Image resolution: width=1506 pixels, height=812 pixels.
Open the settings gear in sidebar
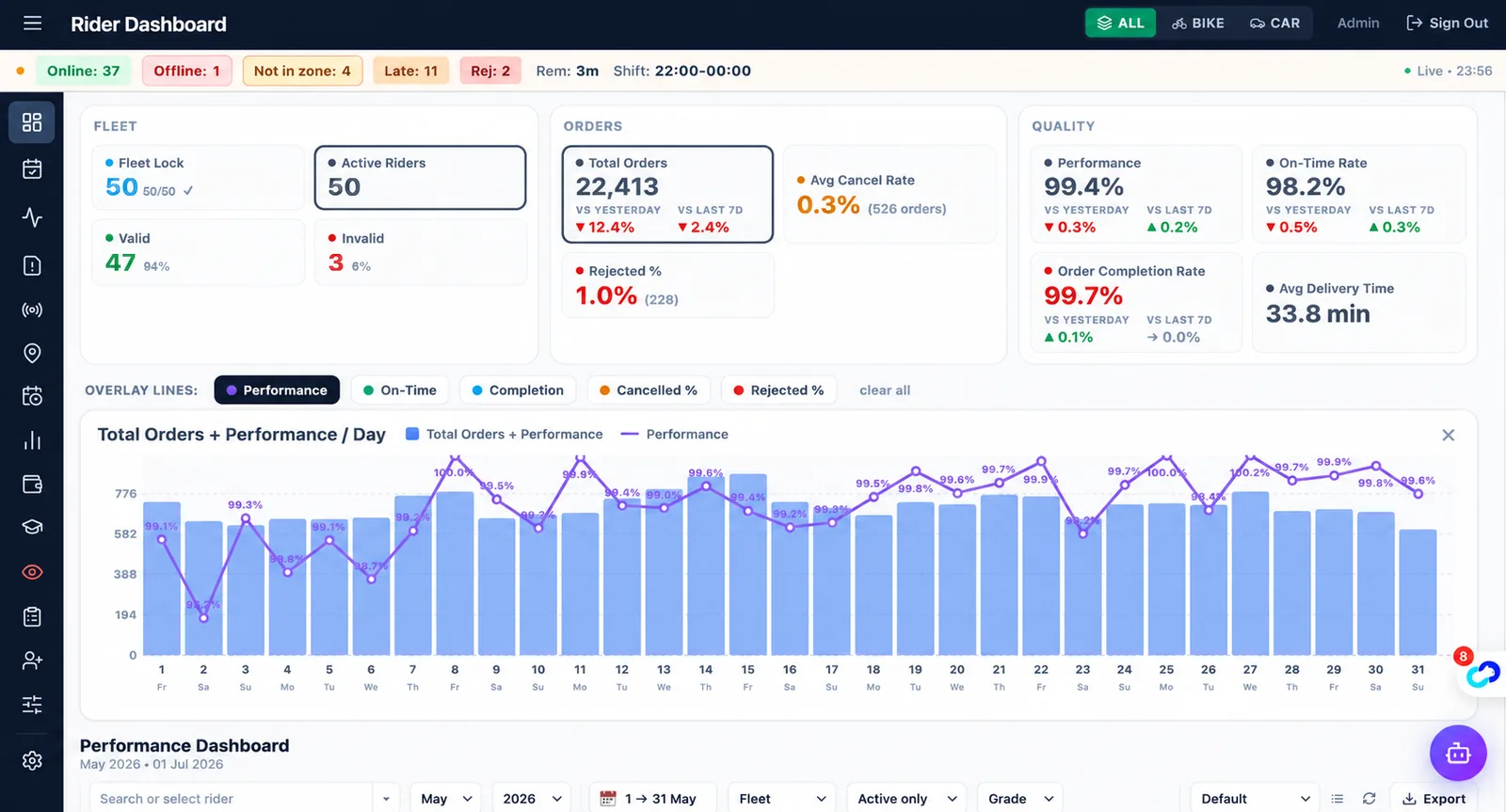click(x=32, y=760)
